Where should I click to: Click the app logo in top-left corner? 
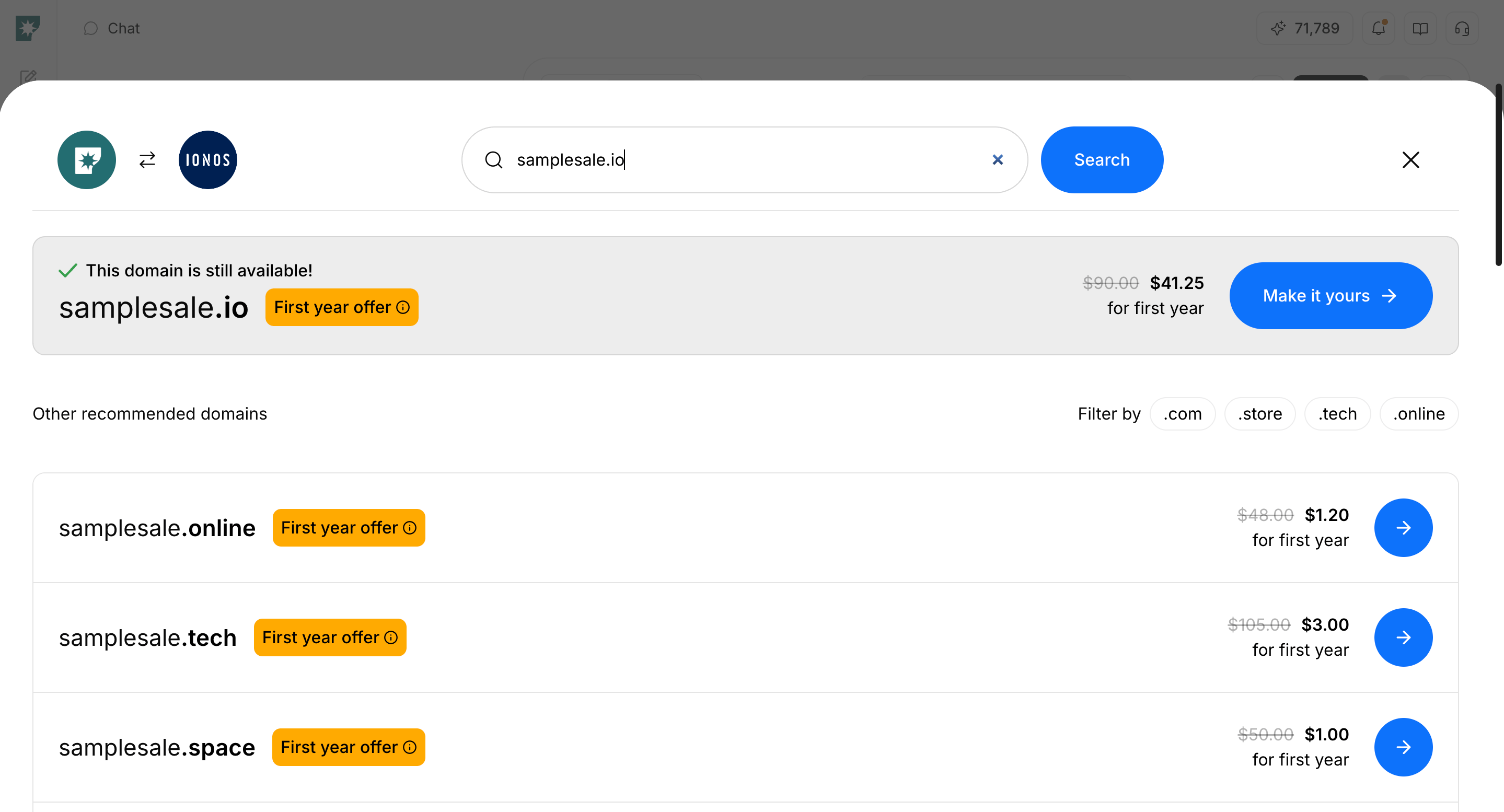28,28
